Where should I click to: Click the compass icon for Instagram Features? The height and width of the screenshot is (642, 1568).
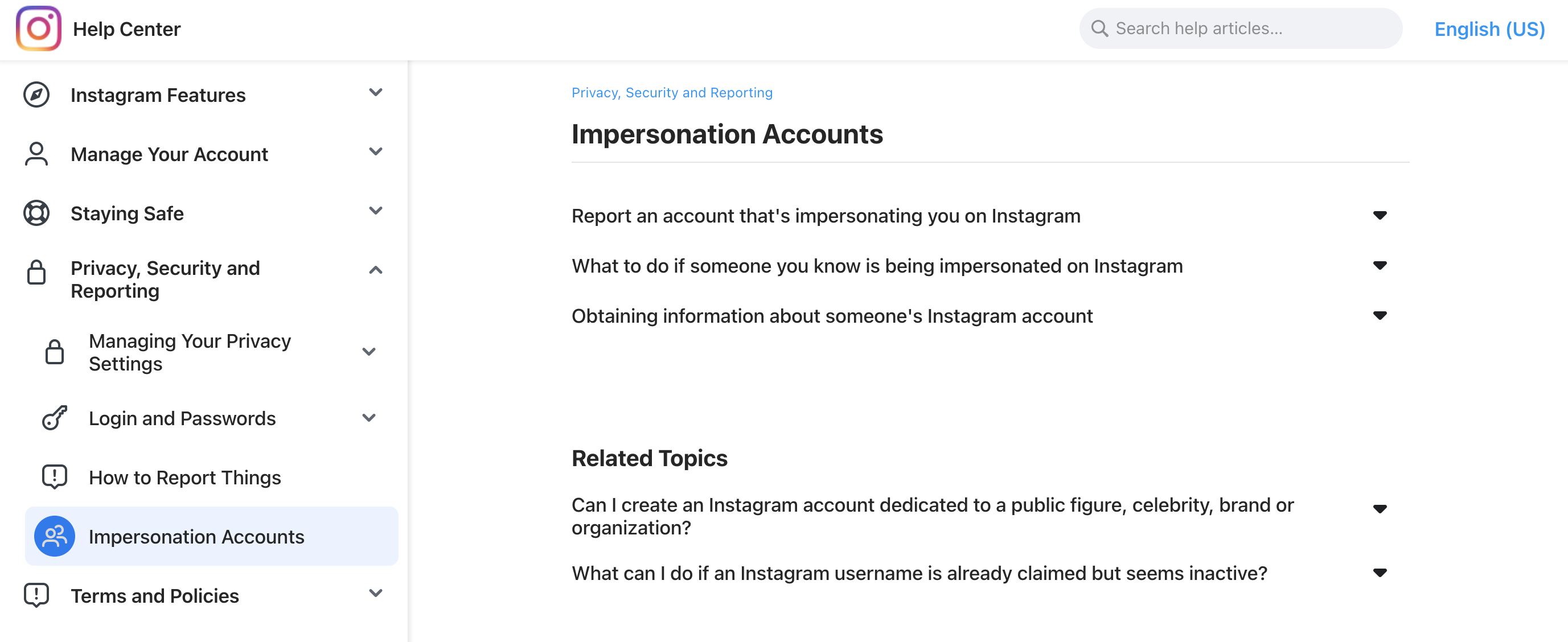pyautogui.click(x=36, y=95)
